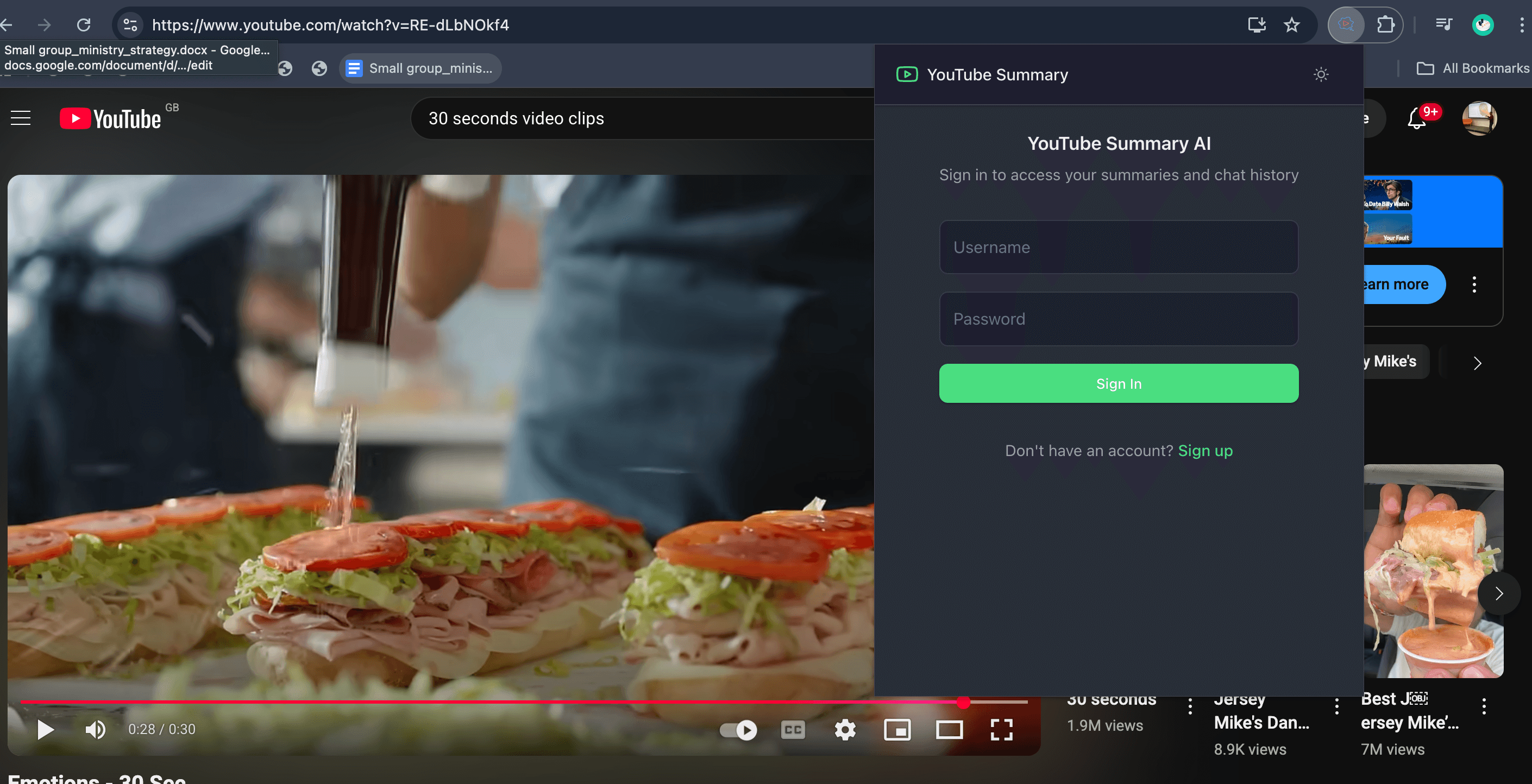Click the Username input field
The height and width of the screenshot is (784, 1532).
tap(1118, 247)
